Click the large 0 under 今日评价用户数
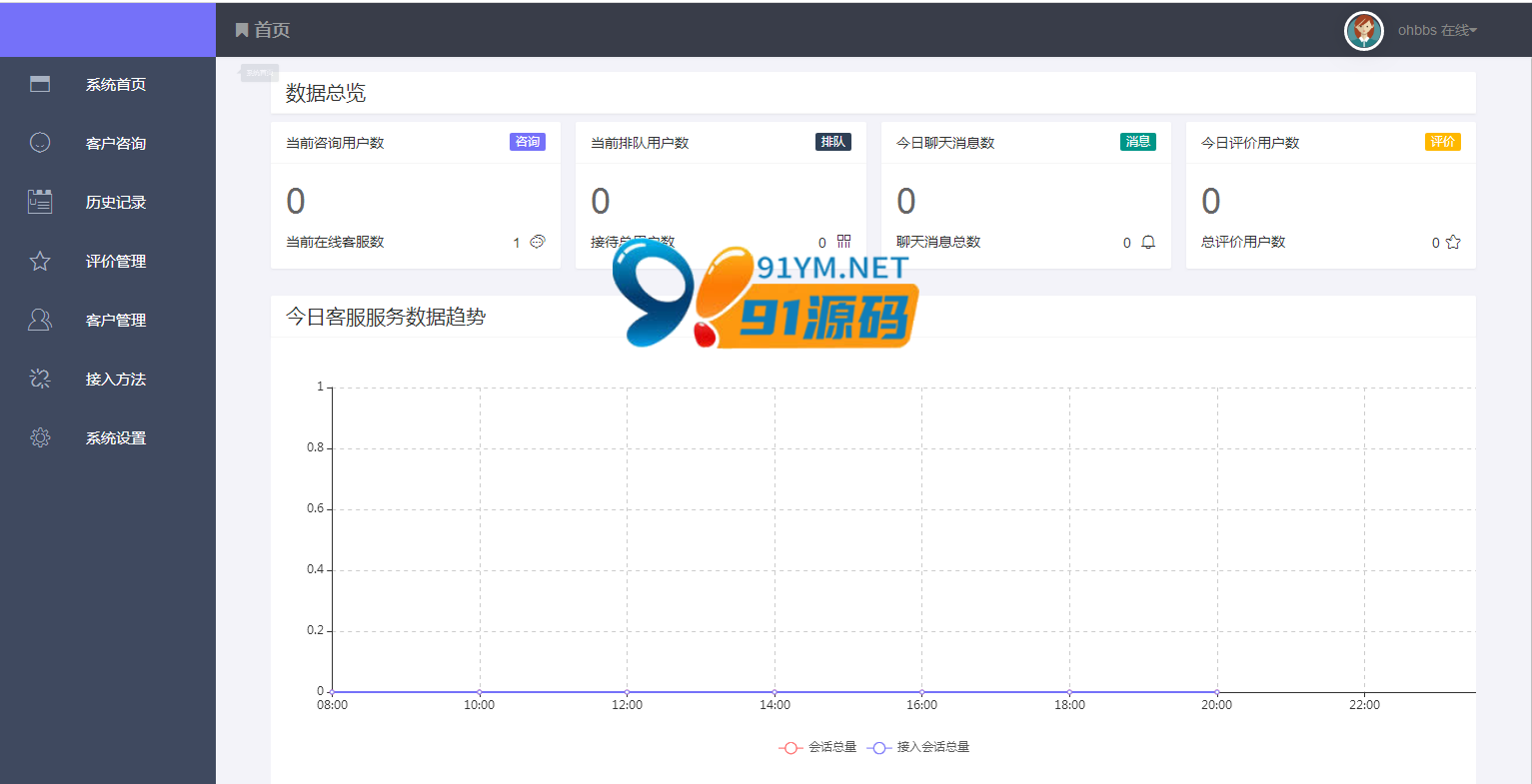Screen dimensions: 1532x784 click(x=1211, y=202)
